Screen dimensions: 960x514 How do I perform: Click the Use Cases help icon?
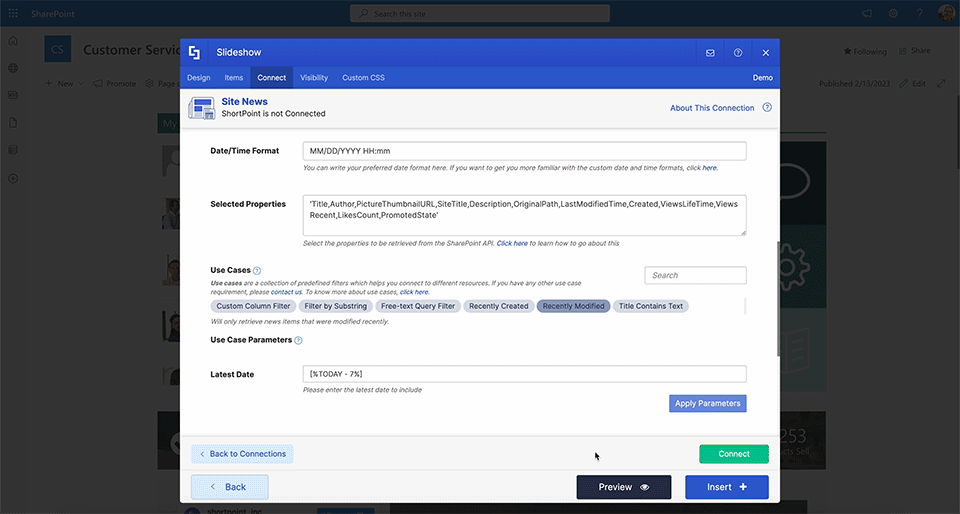coord(257,270)
